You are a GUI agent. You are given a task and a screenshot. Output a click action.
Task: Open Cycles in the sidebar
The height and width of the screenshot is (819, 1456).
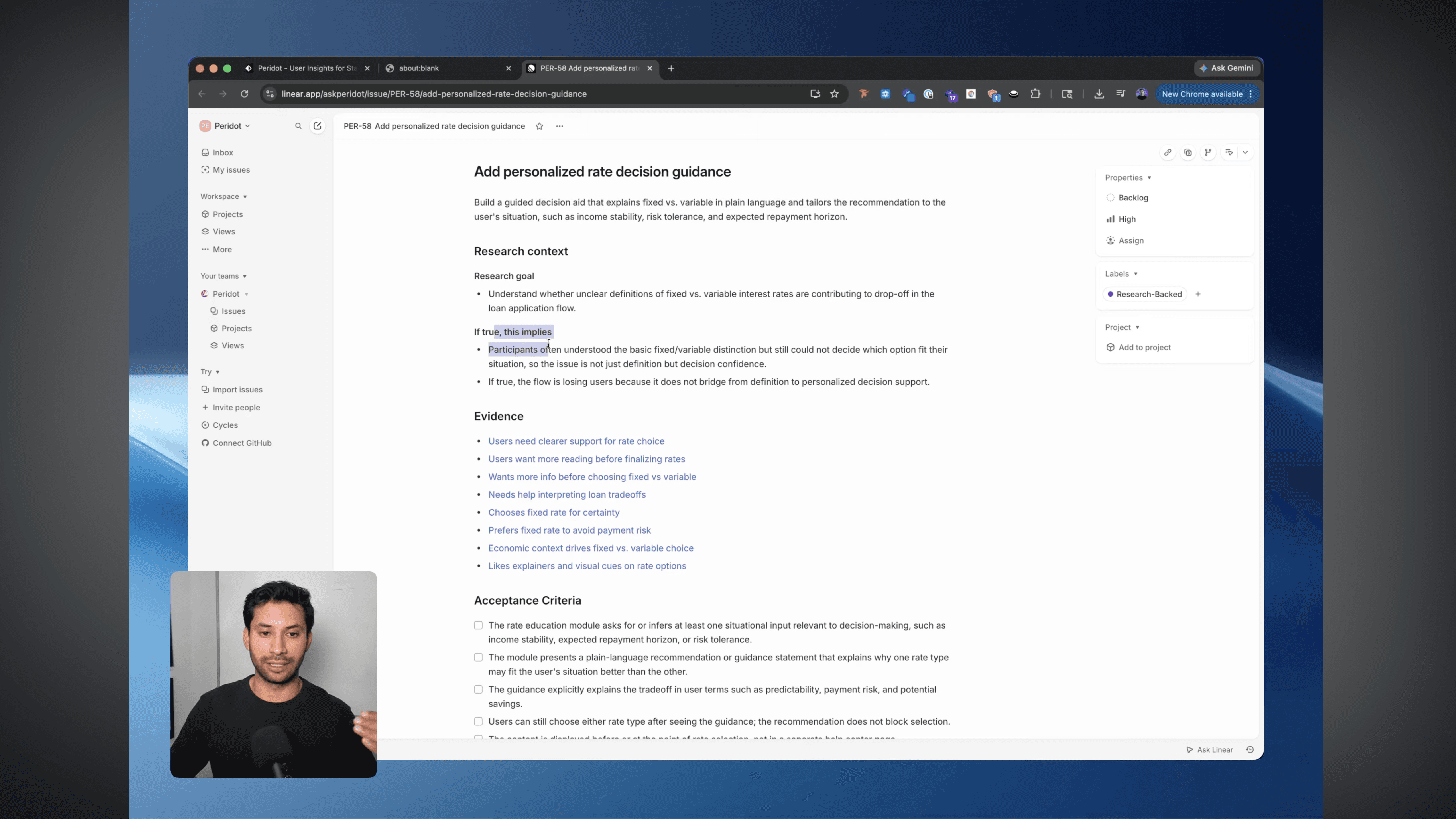click(x=219, y=425)
